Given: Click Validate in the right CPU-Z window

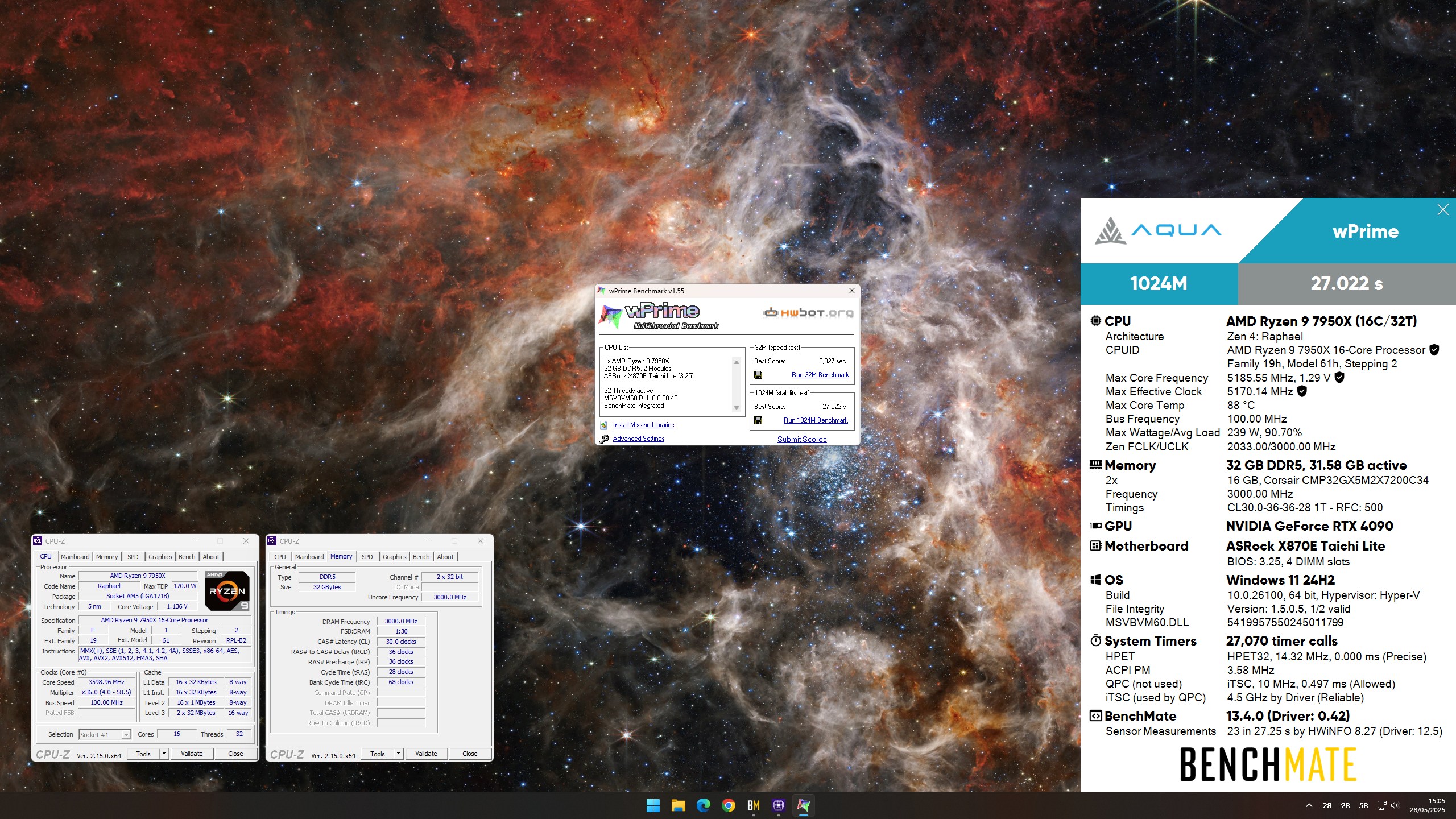Looking at the screenshot, I should click(426, 754).
